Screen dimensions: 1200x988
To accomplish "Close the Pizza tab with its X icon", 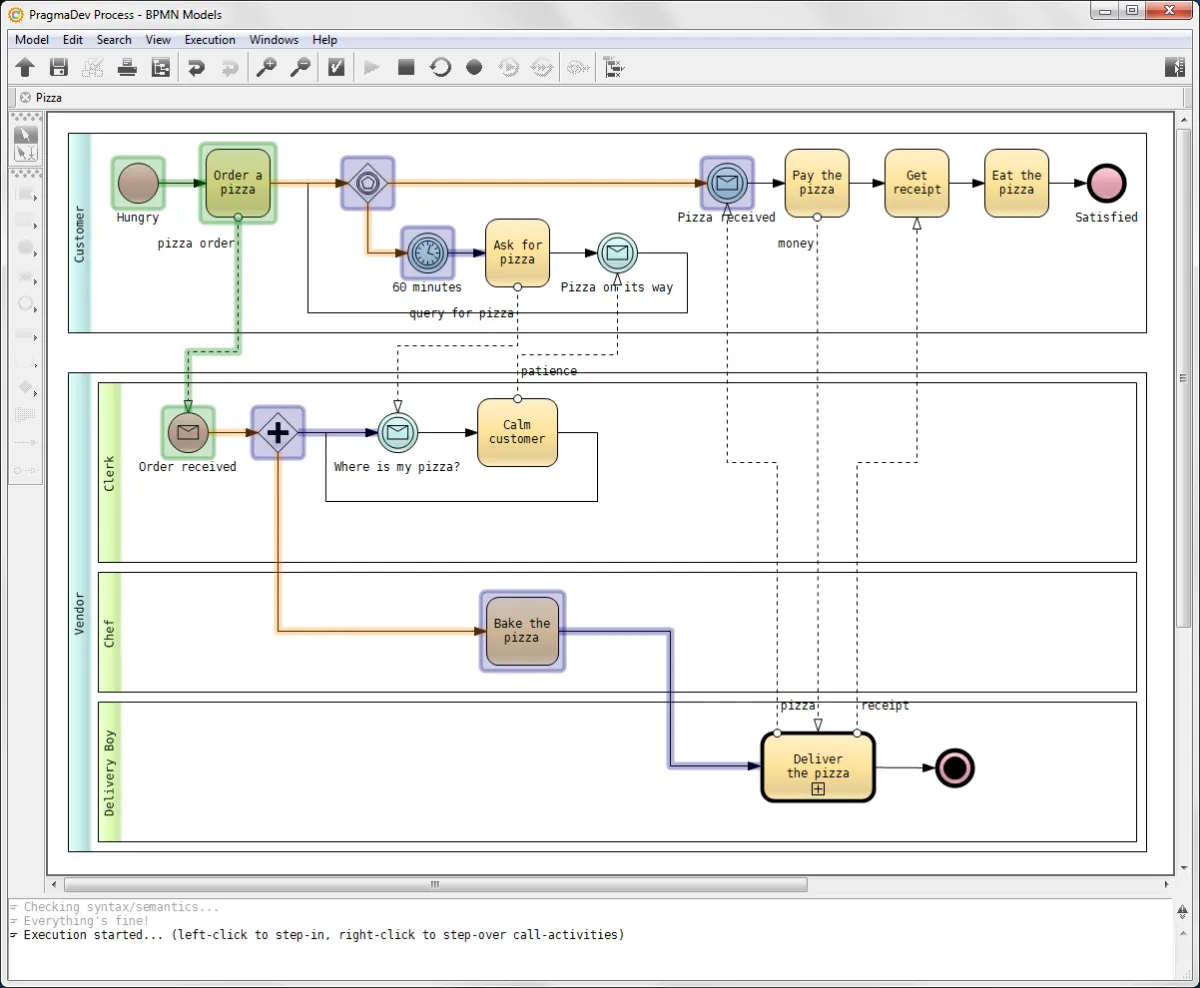I will (x=25, y=97).
